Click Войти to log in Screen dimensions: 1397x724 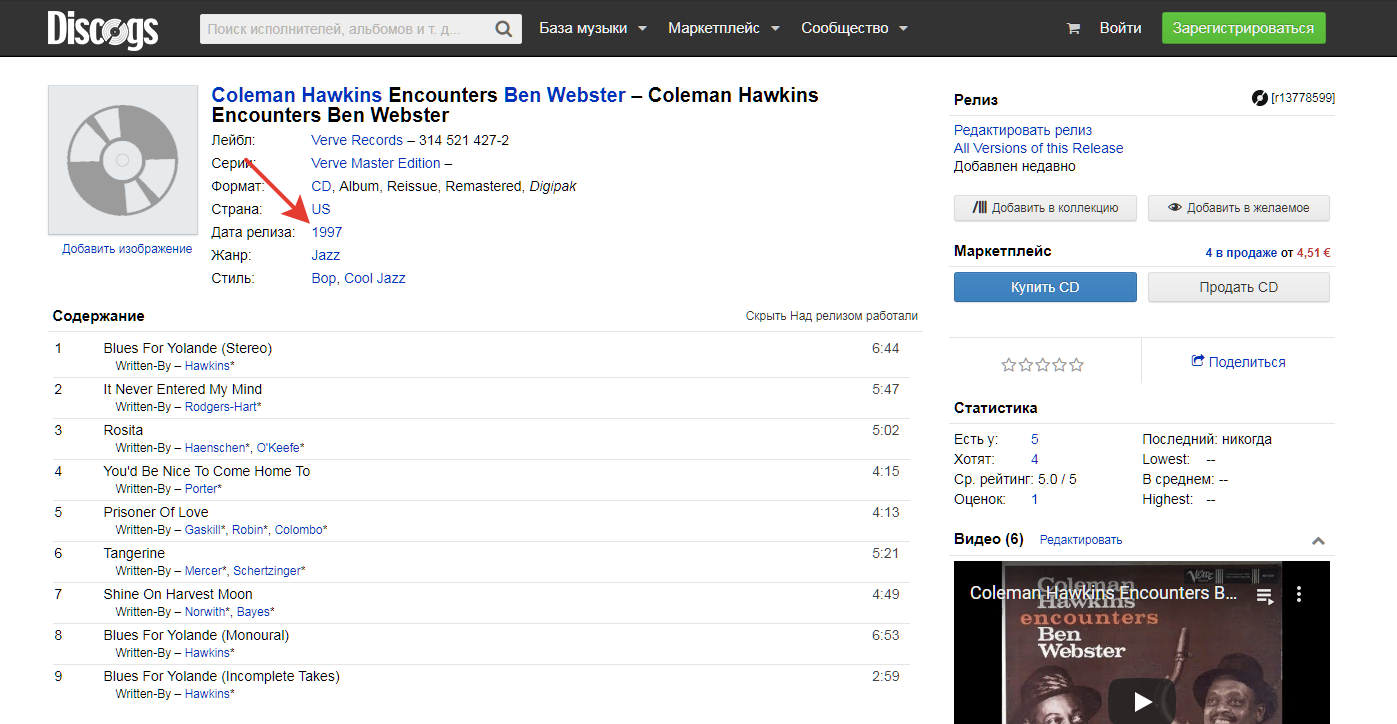coord(1120,28)
